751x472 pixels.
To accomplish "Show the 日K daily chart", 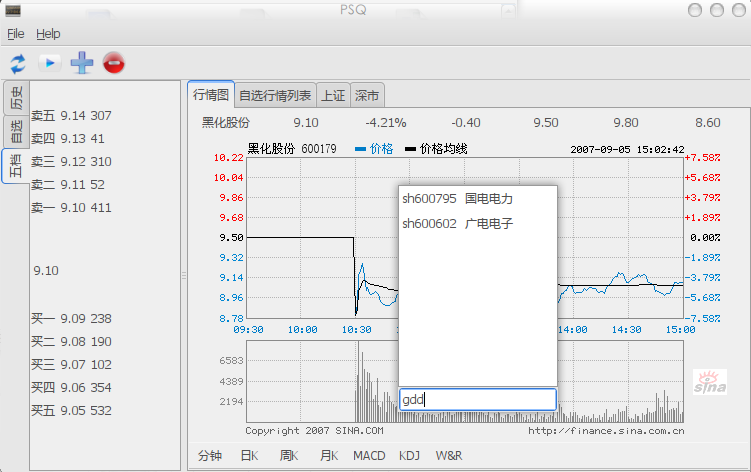I will coord(250,455).
